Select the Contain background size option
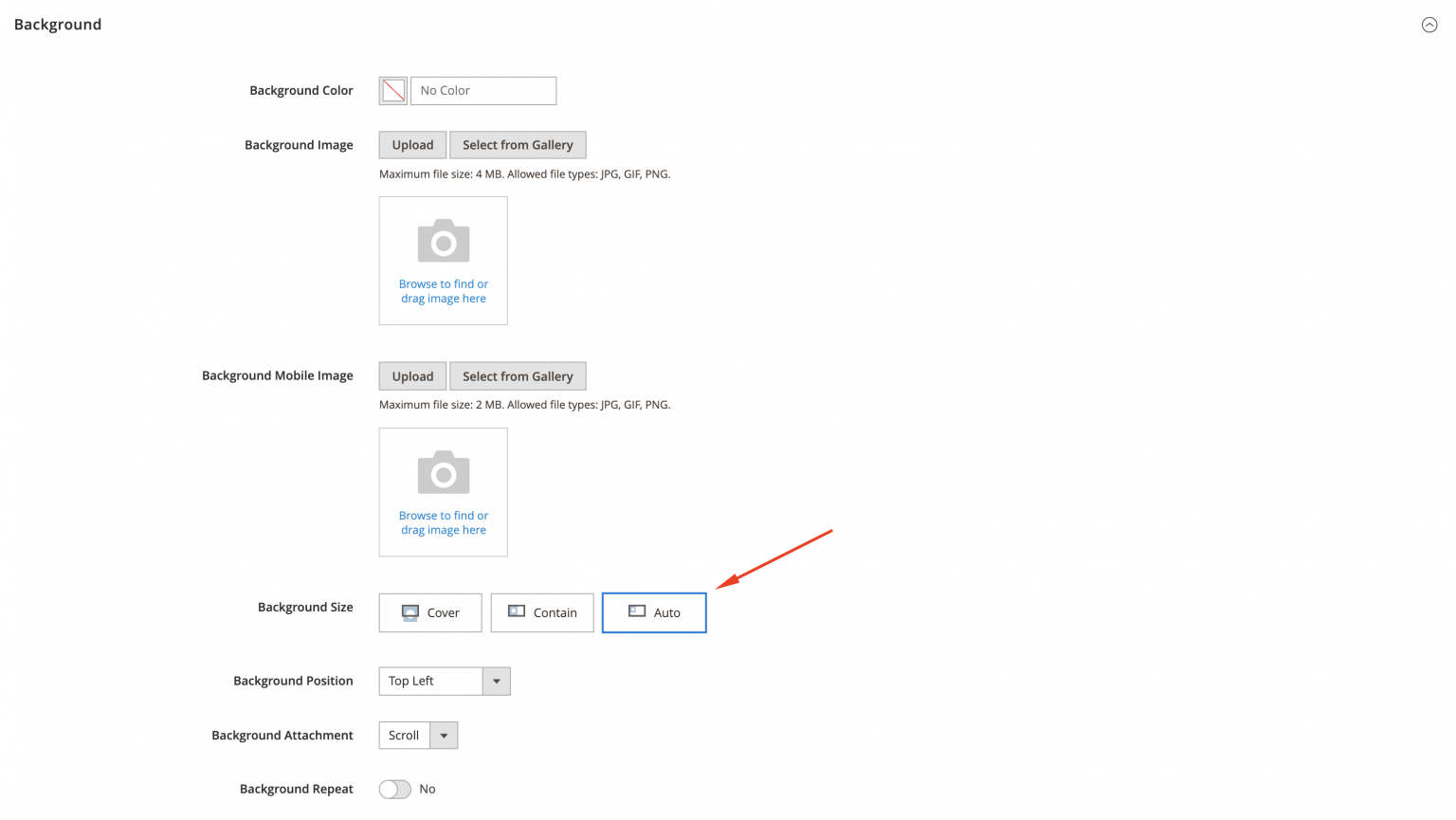This screenshot has height=820, width=1456. click(542, 612)
